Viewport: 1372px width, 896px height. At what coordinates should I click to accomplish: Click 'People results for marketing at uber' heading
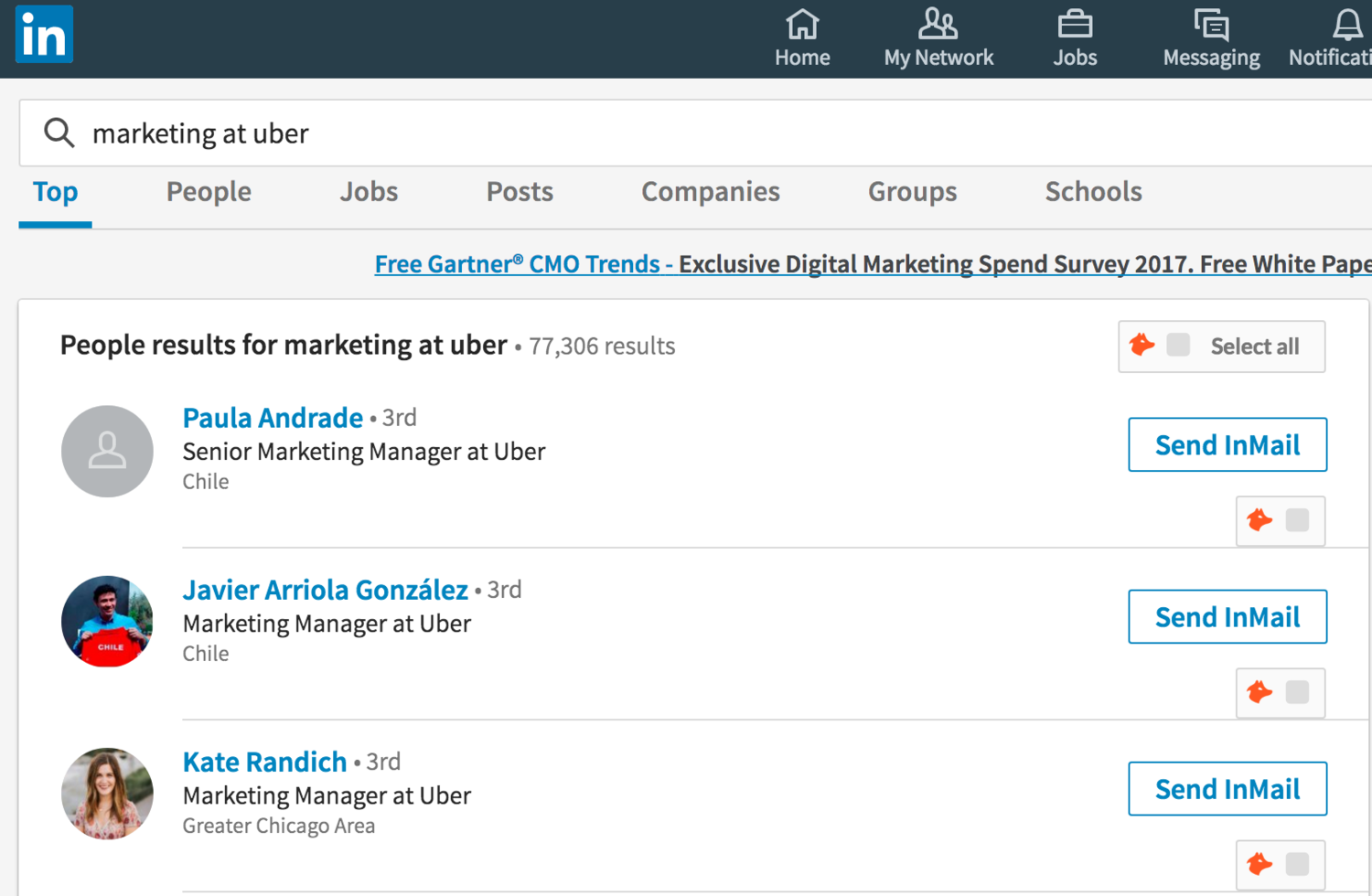pyautogui.click(x=284, y=345)
